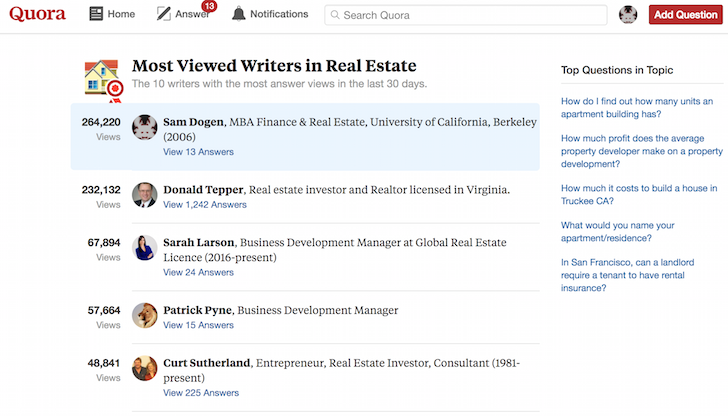Open question about Truckee CA house costs
The width and height of the screenshot is (728, 416).
click(x=639, y=195)
